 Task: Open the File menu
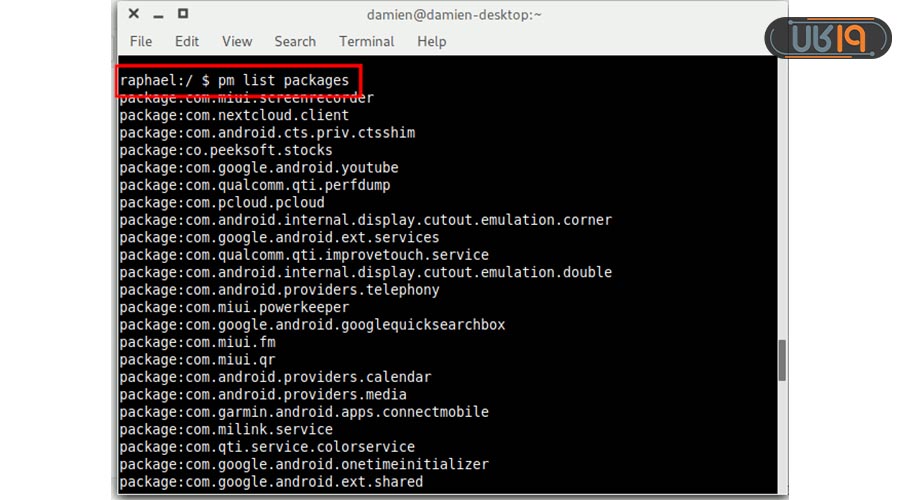tap(141, 41)
